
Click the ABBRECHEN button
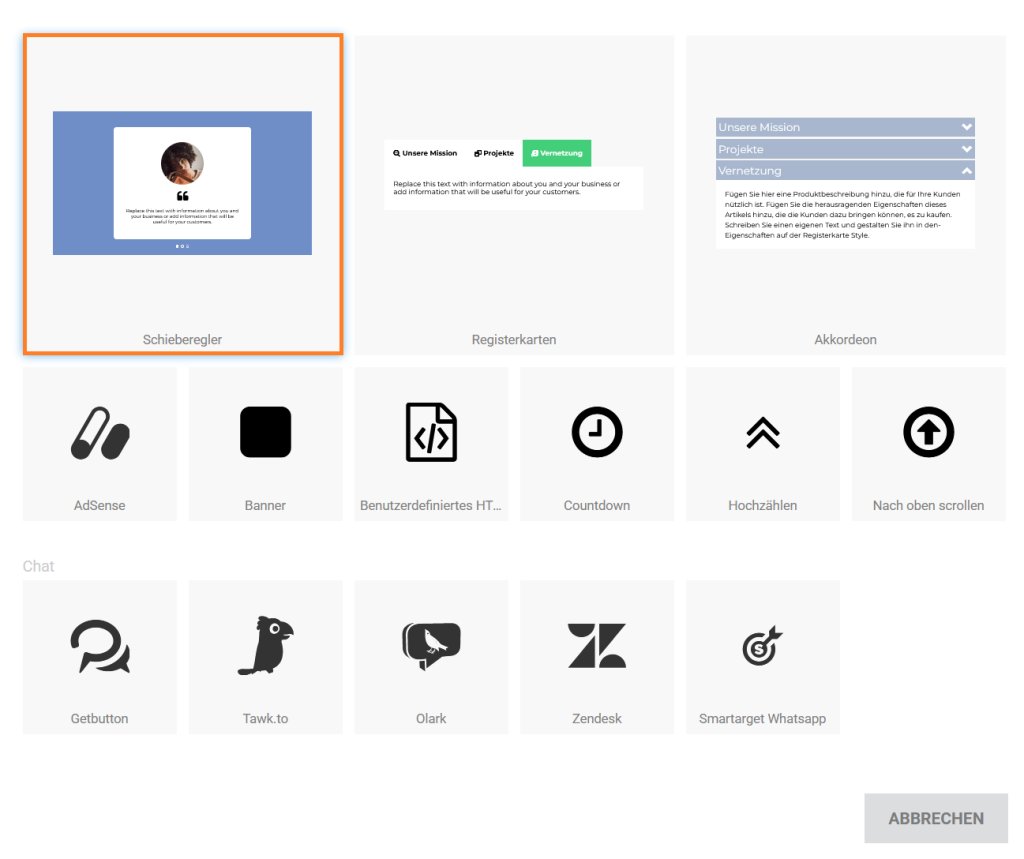(935, 818)
